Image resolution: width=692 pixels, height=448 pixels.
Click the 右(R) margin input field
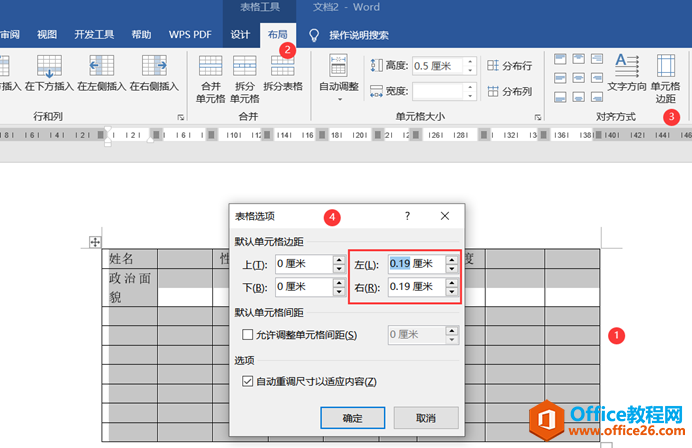[x=417, y=287]
